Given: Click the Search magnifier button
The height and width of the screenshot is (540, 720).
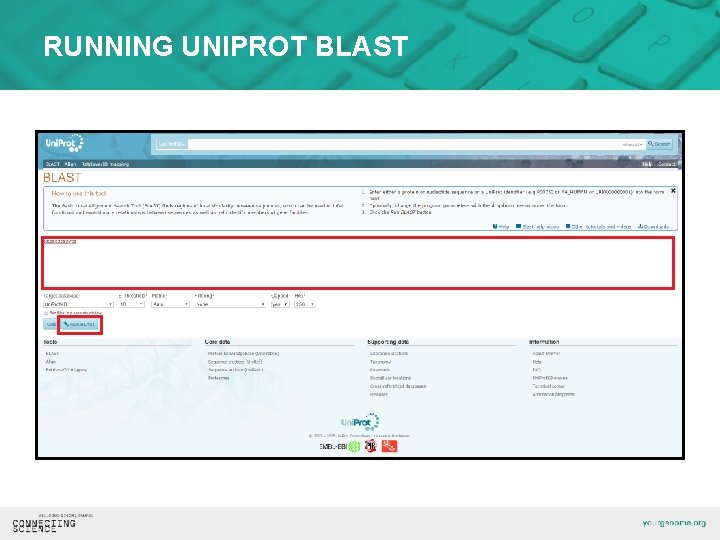Looking at the screenshot, I should point(659,144).
